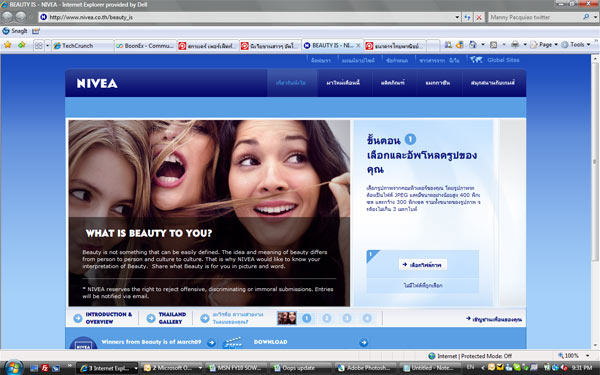Screen dimensions: 600x375
Task: Select step 4 circle in step bar
Action: point(367,318)
